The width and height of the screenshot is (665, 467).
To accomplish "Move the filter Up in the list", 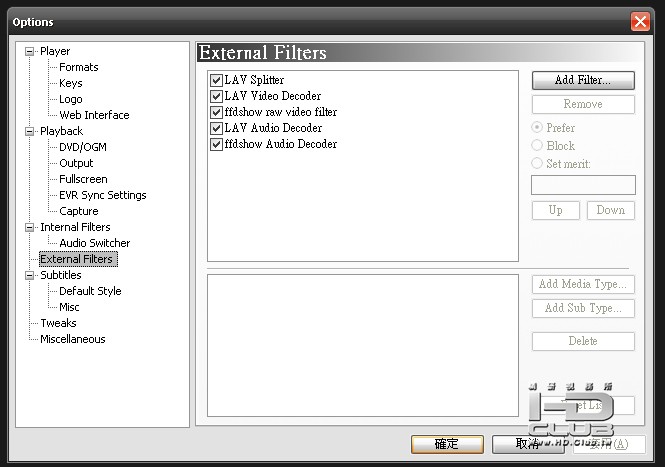I will tap(556, 210).
